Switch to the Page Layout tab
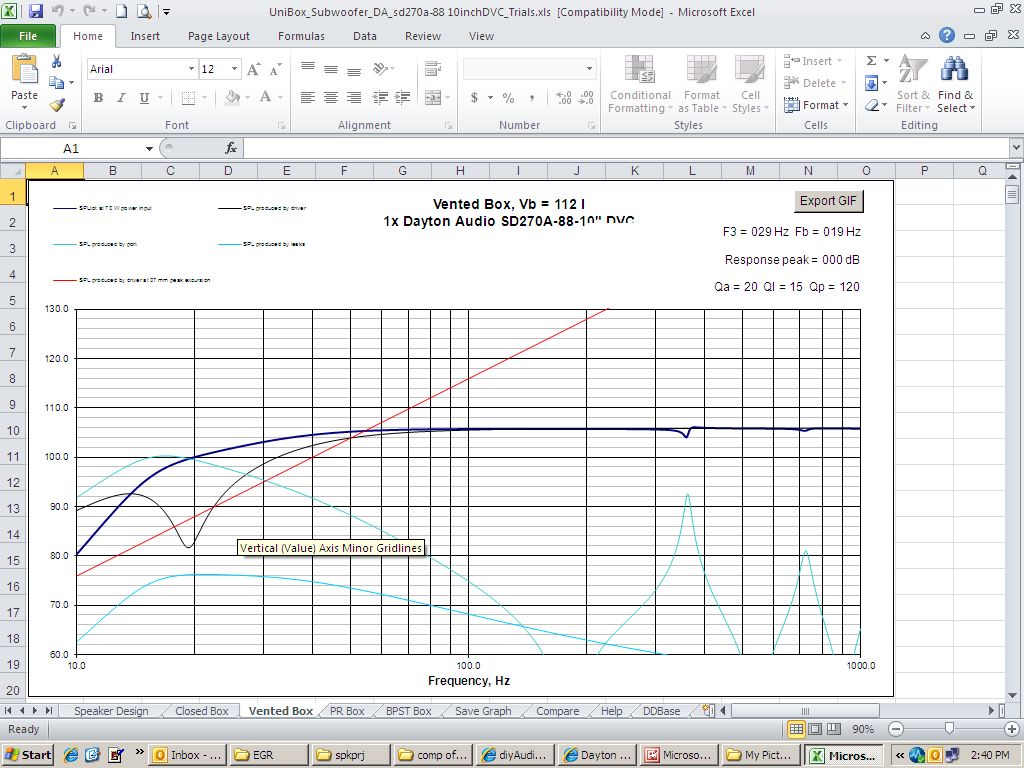1024x768 pixels. (219, 36)
